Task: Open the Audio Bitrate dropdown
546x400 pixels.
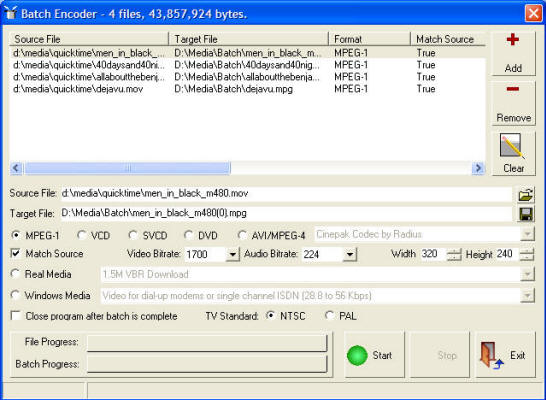Action: pyautogui.click(x=349, y=254)
